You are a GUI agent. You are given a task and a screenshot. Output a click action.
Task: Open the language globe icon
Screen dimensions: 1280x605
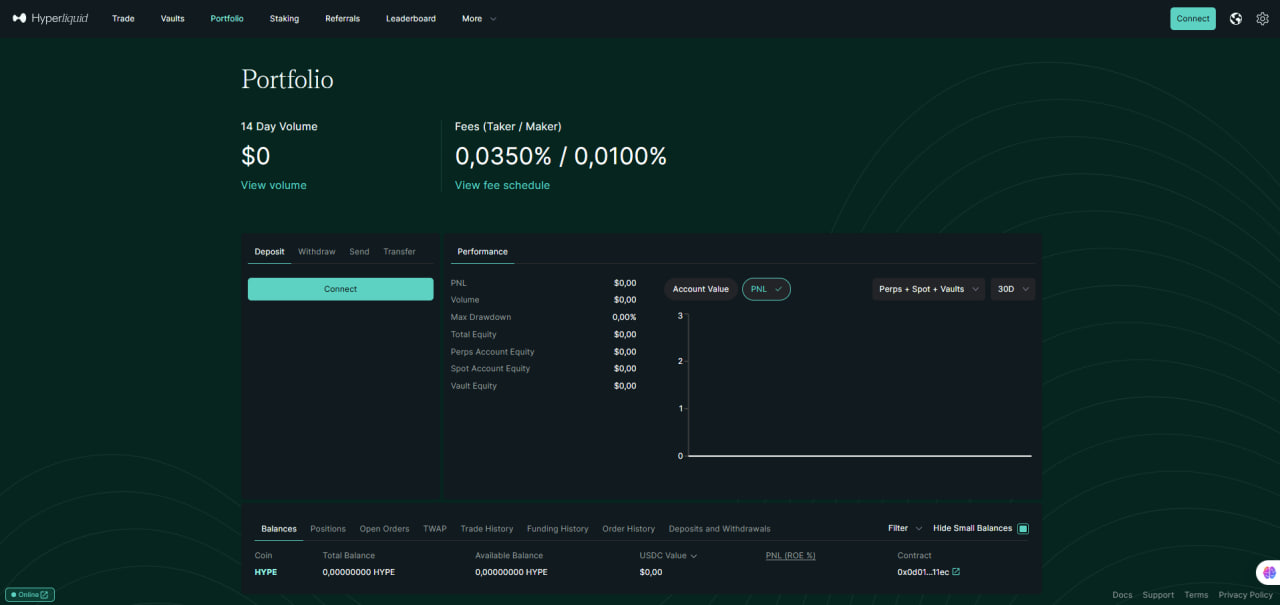coord(1236,18)
